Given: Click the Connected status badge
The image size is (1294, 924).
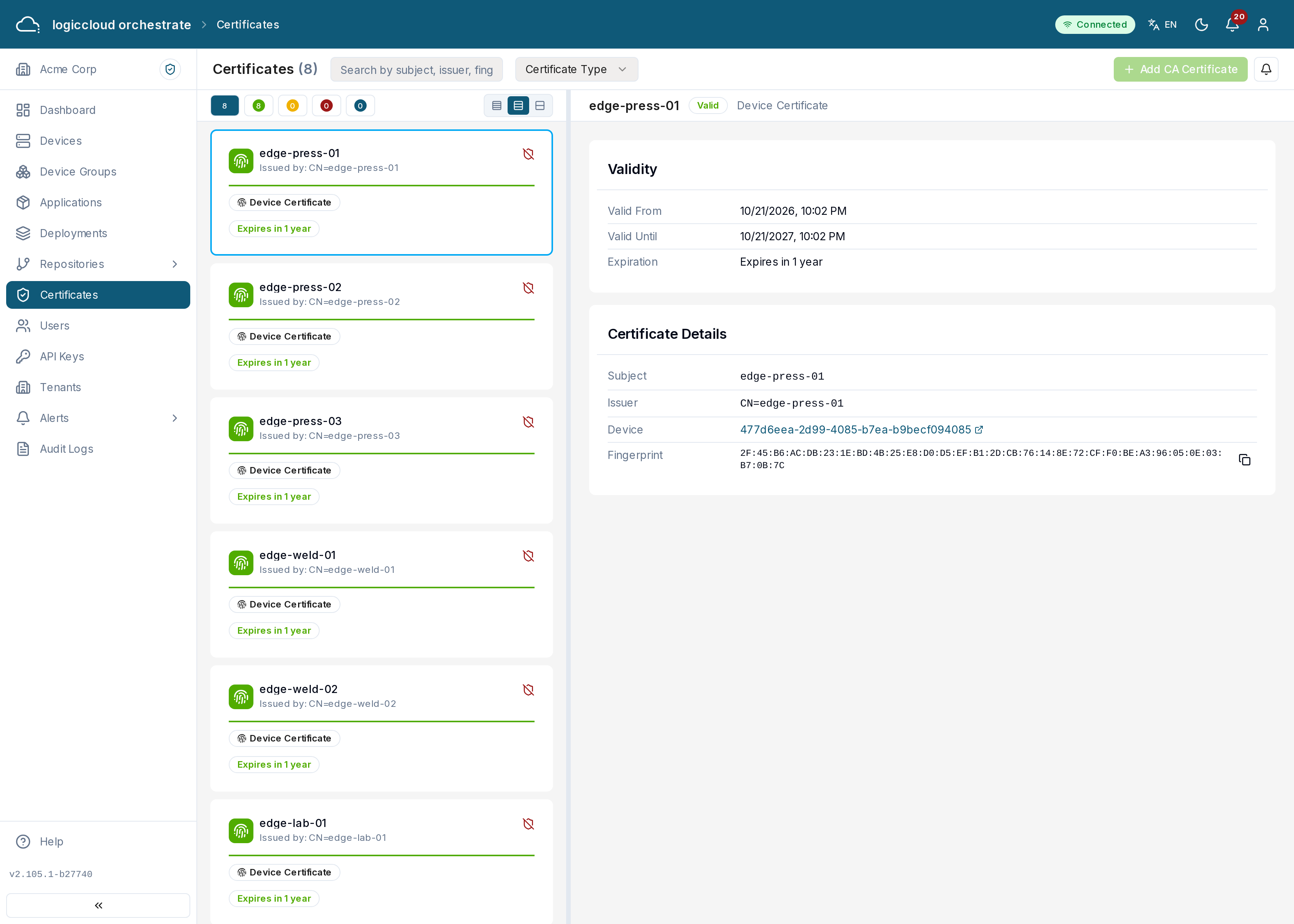Looking at the screenshot, I should 1095,25.
